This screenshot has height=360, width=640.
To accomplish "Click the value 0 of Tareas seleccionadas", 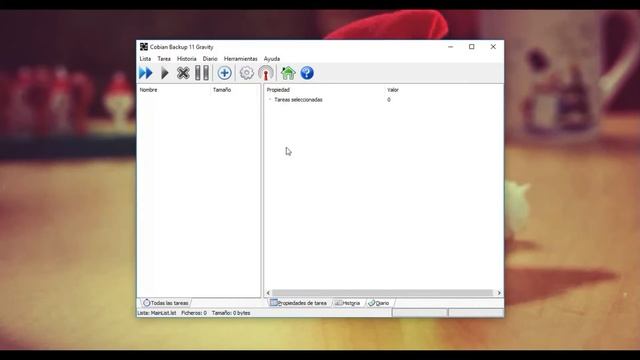I will coord(389,100).
